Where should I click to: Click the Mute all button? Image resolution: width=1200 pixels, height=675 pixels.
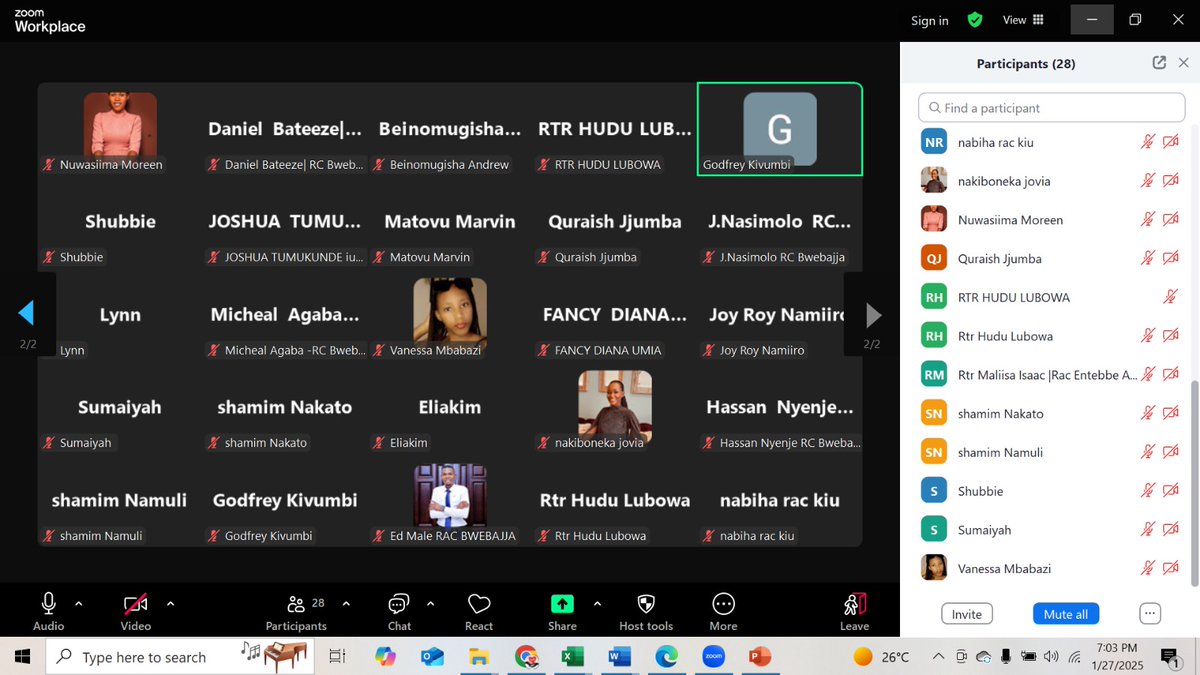click(x=1066, y=614)
